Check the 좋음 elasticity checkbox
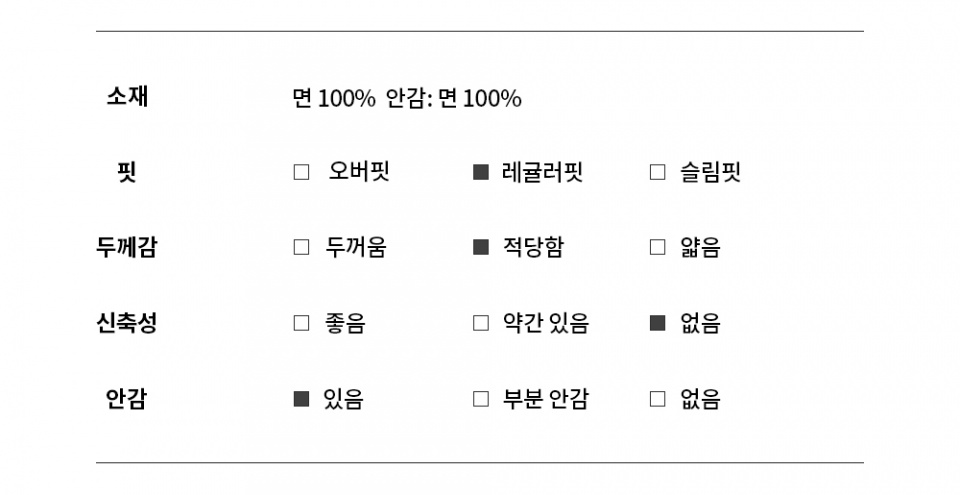960x495 pixels. coord(301,323)
